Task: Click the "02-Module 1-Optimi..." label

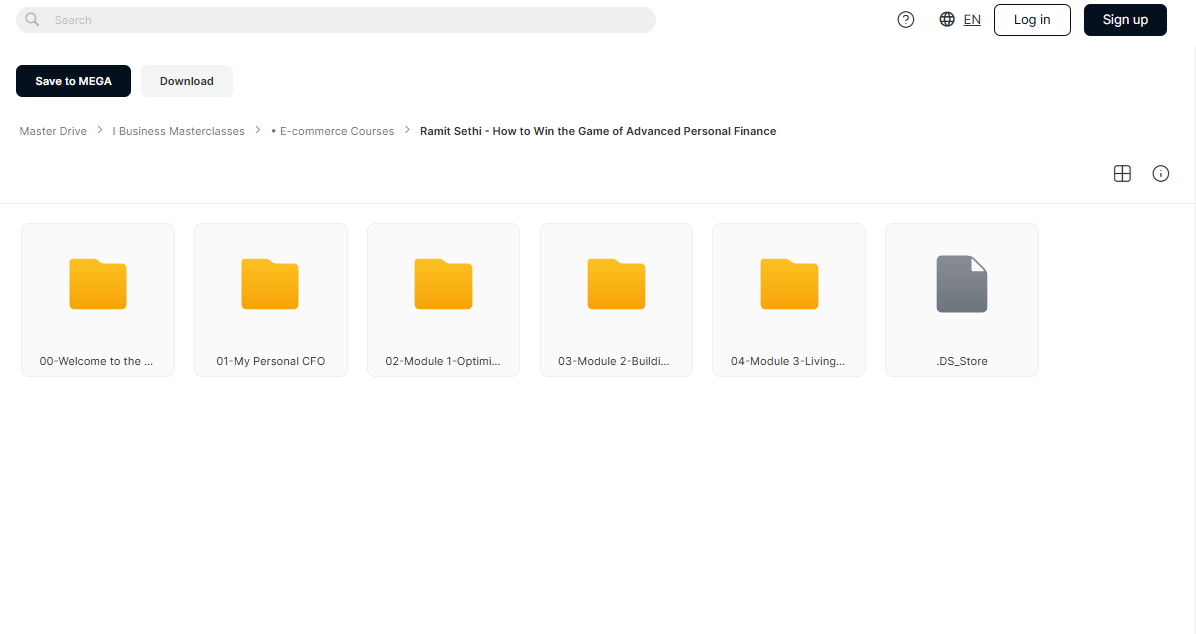Action: pyautogui.click(x=443, y=362)
